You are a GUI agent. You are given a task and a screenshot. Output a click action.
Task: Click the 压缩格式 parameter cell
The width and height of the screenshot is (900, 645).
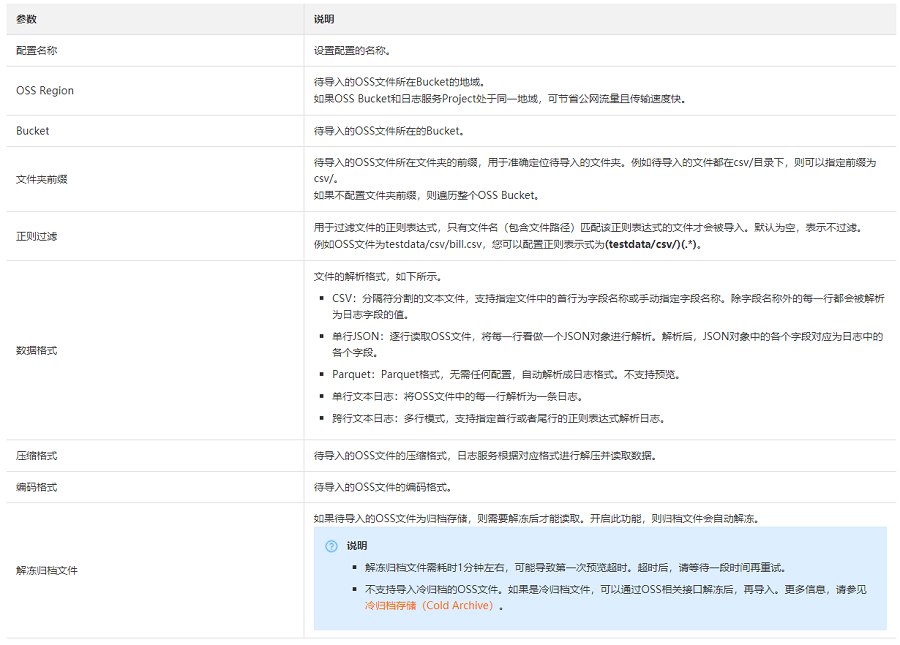(155, 456)
